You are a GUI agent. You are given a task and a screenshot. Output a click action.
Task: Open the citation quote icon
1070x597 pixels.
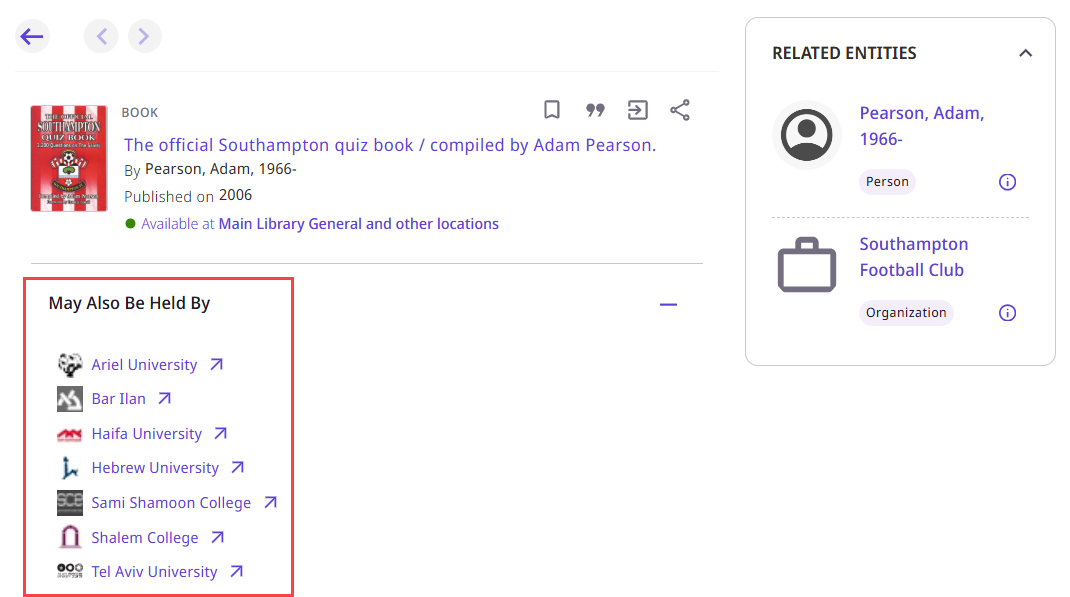pos(595,110)
